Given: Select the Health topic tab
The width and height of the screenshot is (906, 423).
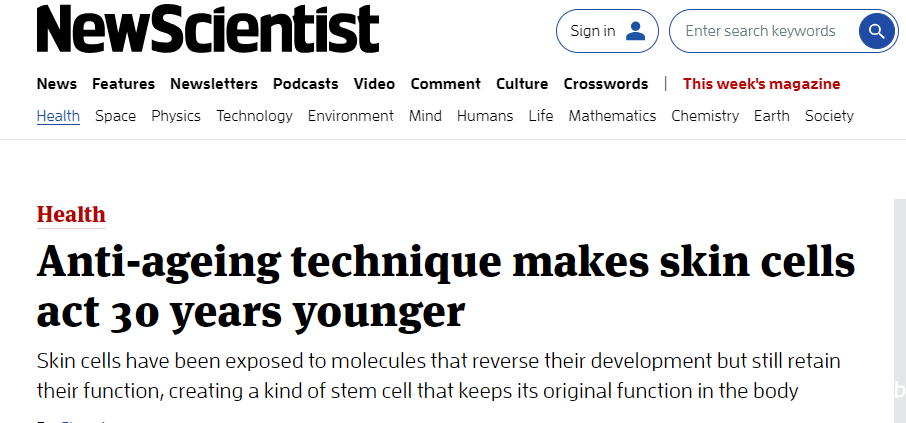Looking at the screenshot, I should point(58,116).
